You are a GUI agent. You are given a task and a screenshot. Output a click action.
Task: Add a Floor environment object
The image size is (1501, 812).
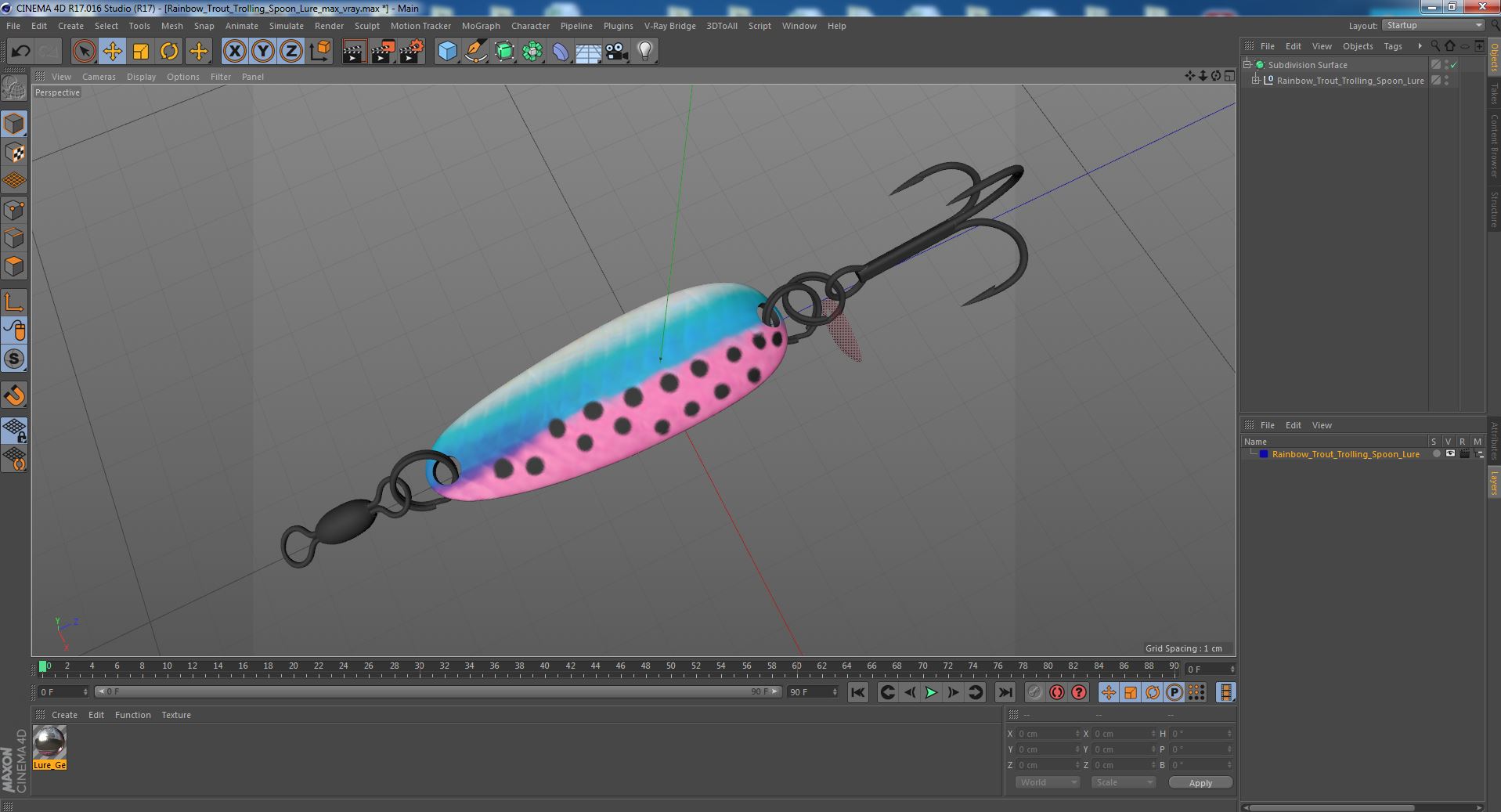pyautogui.click(x=588, y=52)
